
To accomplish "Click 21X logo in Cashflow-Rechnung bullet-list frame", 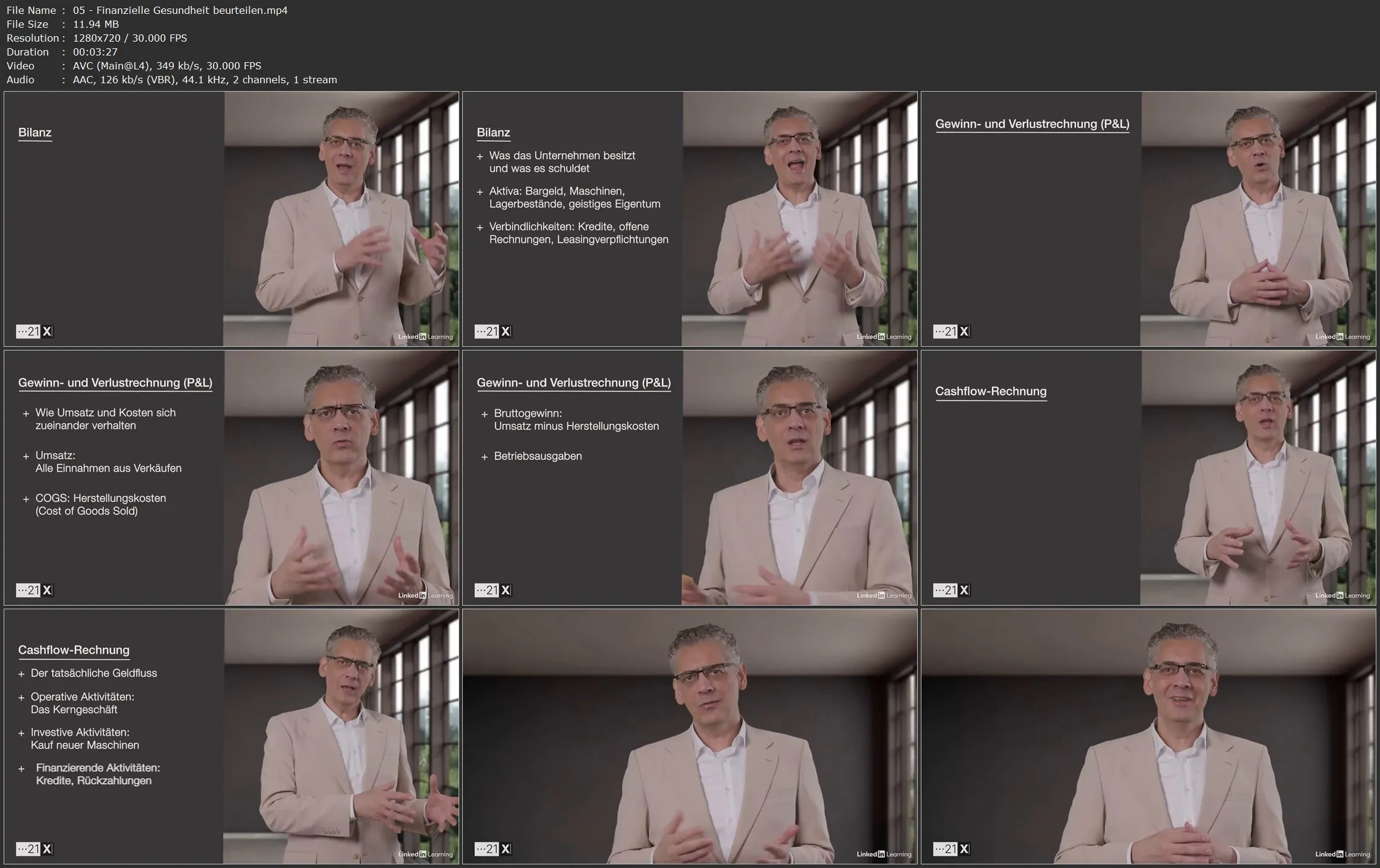I will (34, 849).
